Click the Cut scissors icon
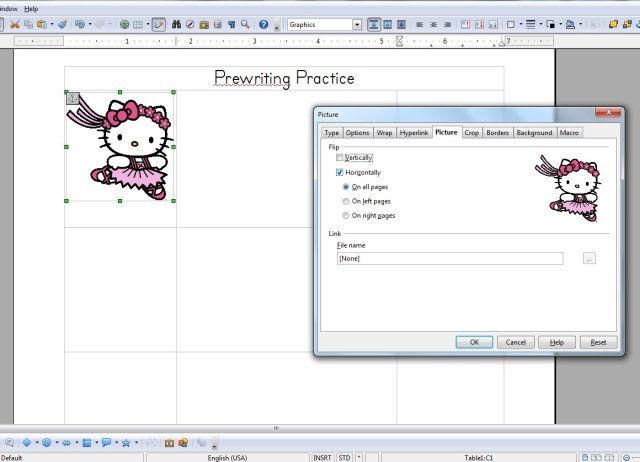Image resolution: width=640 pixels, height=462 pixels. pos(15,24)
